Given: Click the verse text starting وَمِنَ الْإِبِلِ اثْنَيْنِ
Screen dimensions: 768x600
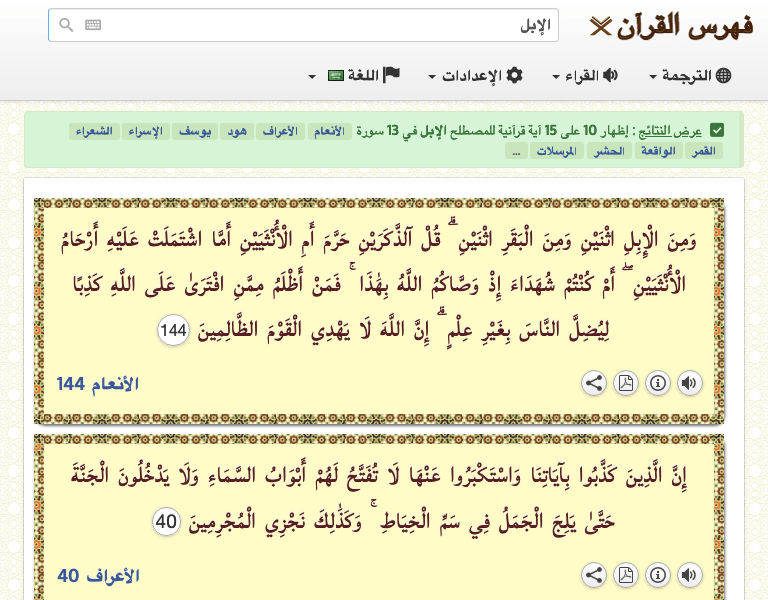Looking at the screenshot, I should pyautogui.click(x=379, y=284).
